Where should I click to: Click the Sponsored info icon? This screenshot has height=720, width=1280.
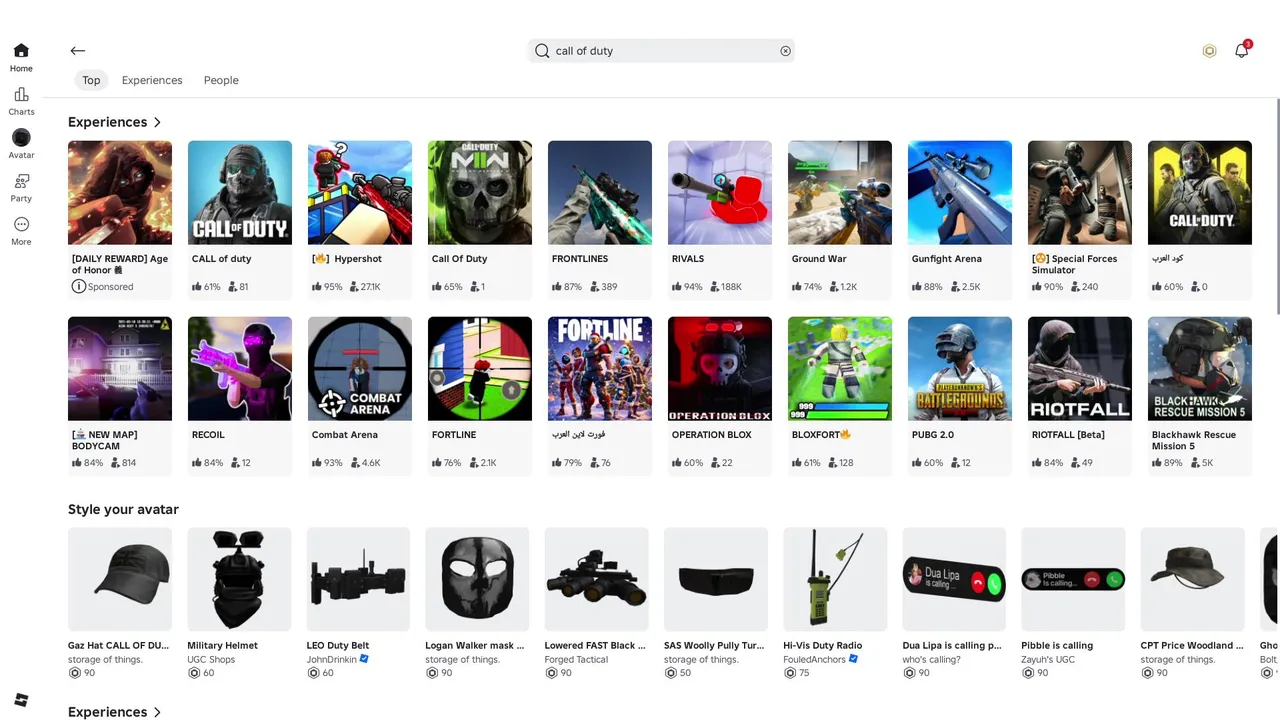tap(78, 287)
